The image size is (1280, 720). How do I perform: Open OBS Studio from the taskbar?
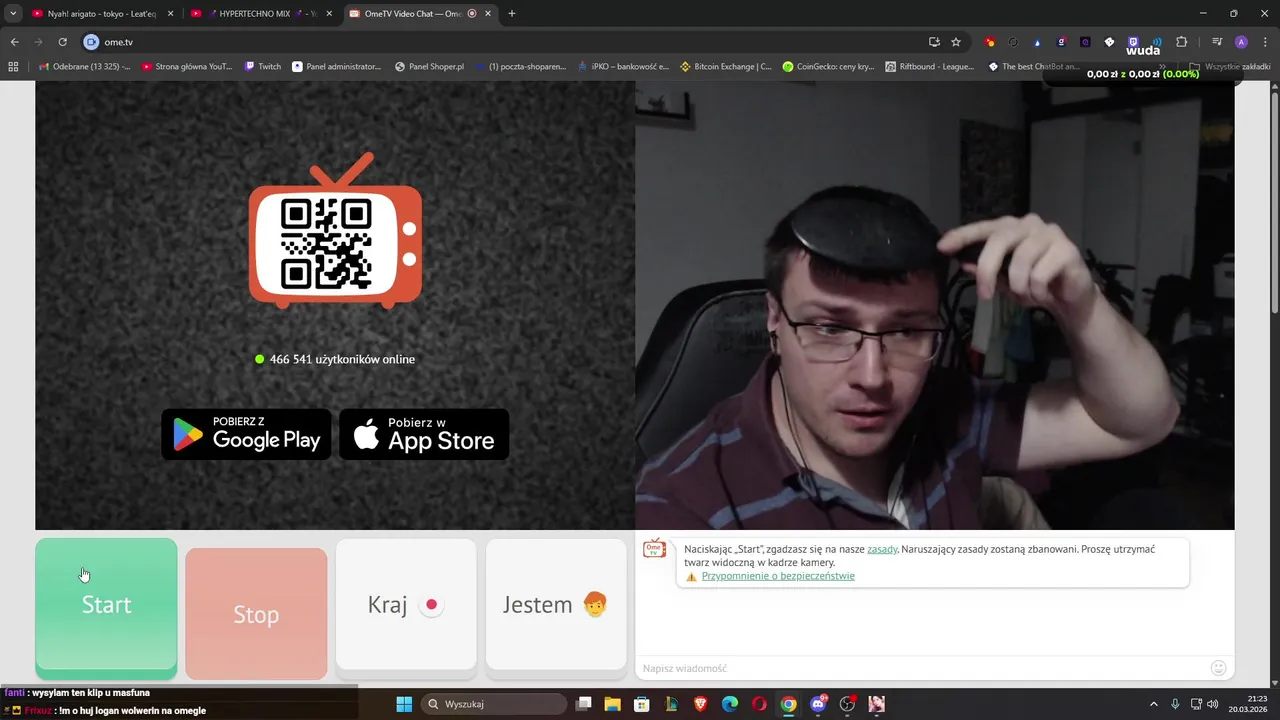coord(847,704)
